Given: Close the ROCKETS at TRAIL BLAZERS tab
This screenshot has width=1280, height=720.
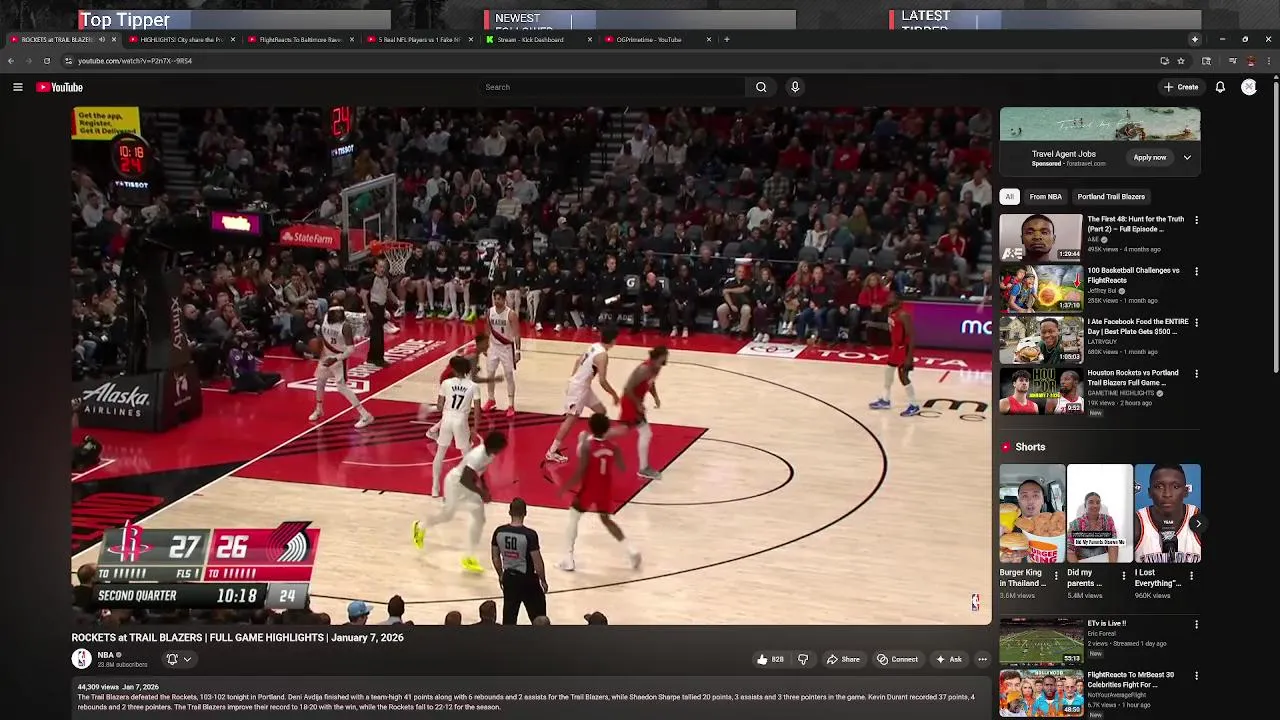Looking at the screenshot, I should 113,40.
